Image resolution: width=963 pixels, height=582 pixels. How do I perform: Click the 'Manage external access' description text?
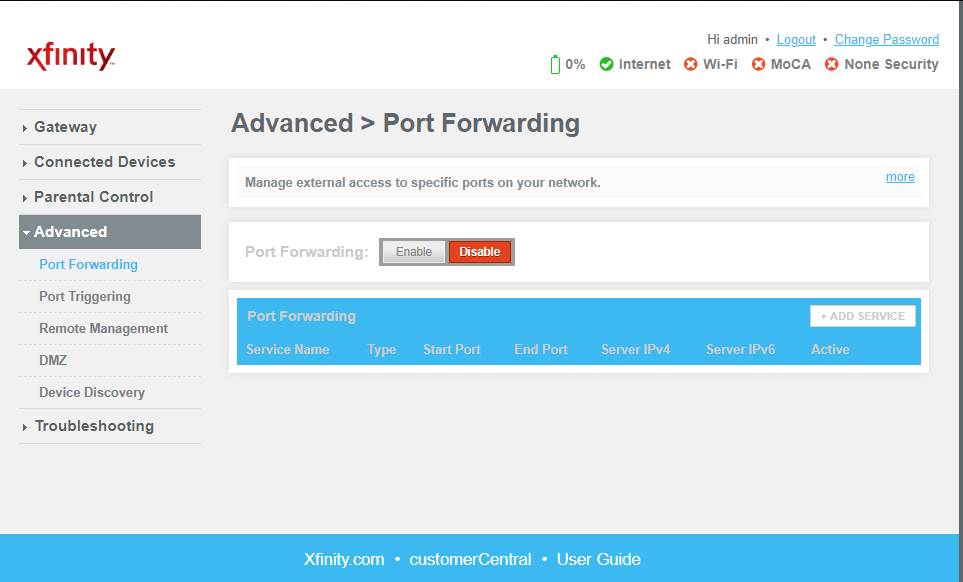click(x=423, y=182)
